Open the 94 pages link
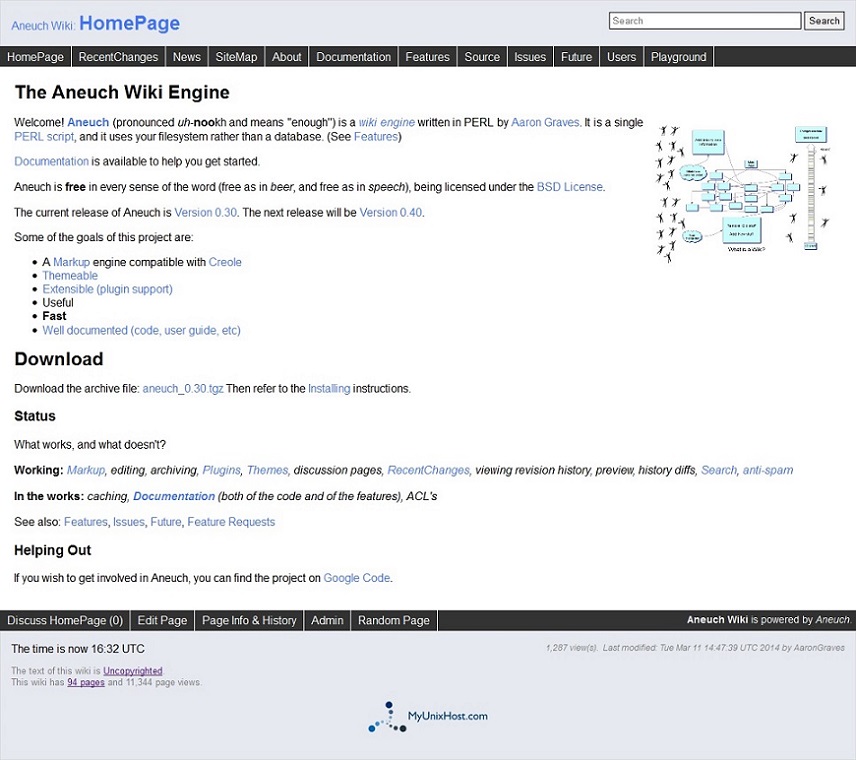856x760 pixels. click(x=86, y=683)
